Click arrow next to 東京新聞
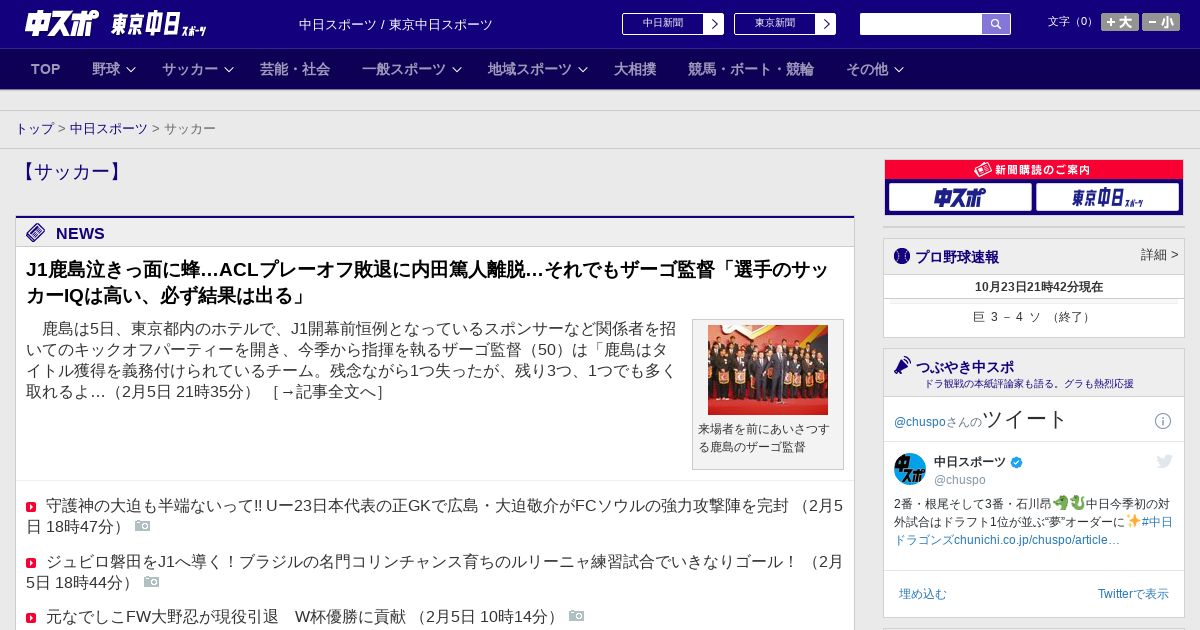The height and width of the screenshot is (630, 1200). click(826, 24)
